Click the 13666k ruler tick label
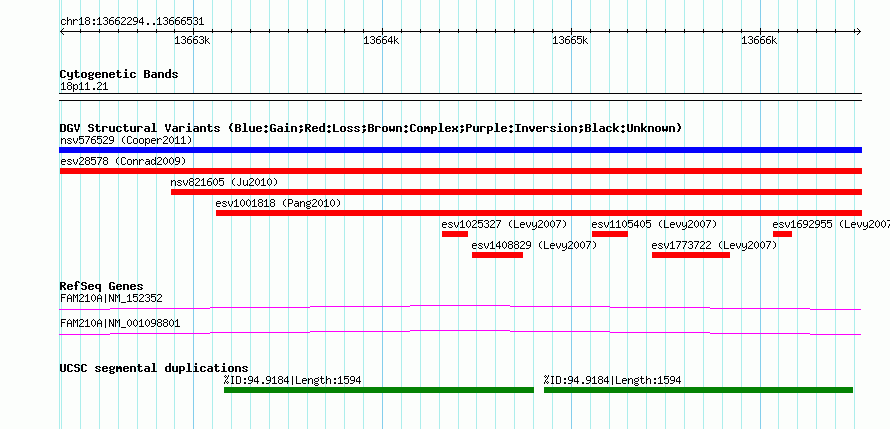 coord(759,40)
